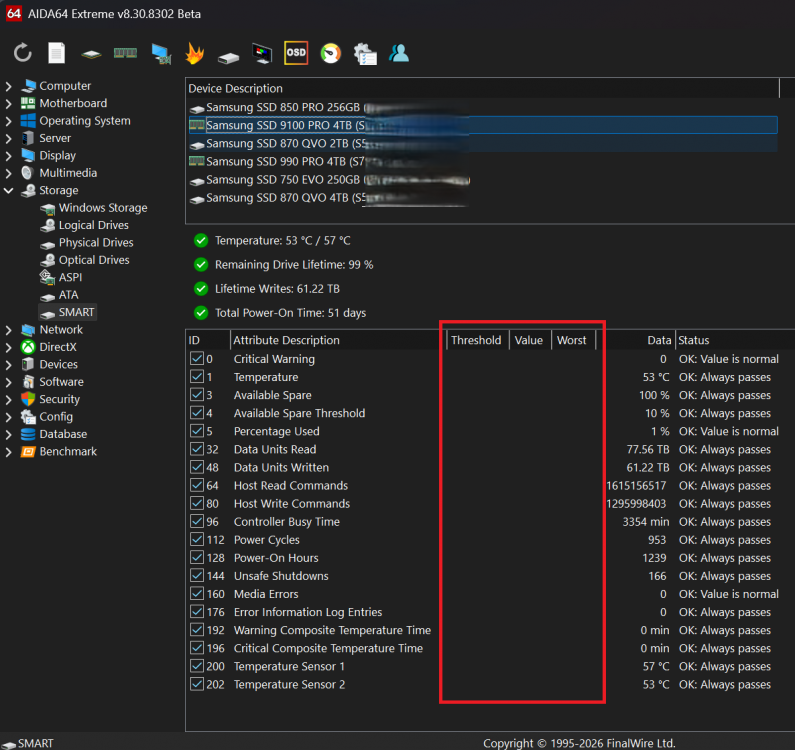Click the flat drive icon next to the Report icon

point(91,54)
